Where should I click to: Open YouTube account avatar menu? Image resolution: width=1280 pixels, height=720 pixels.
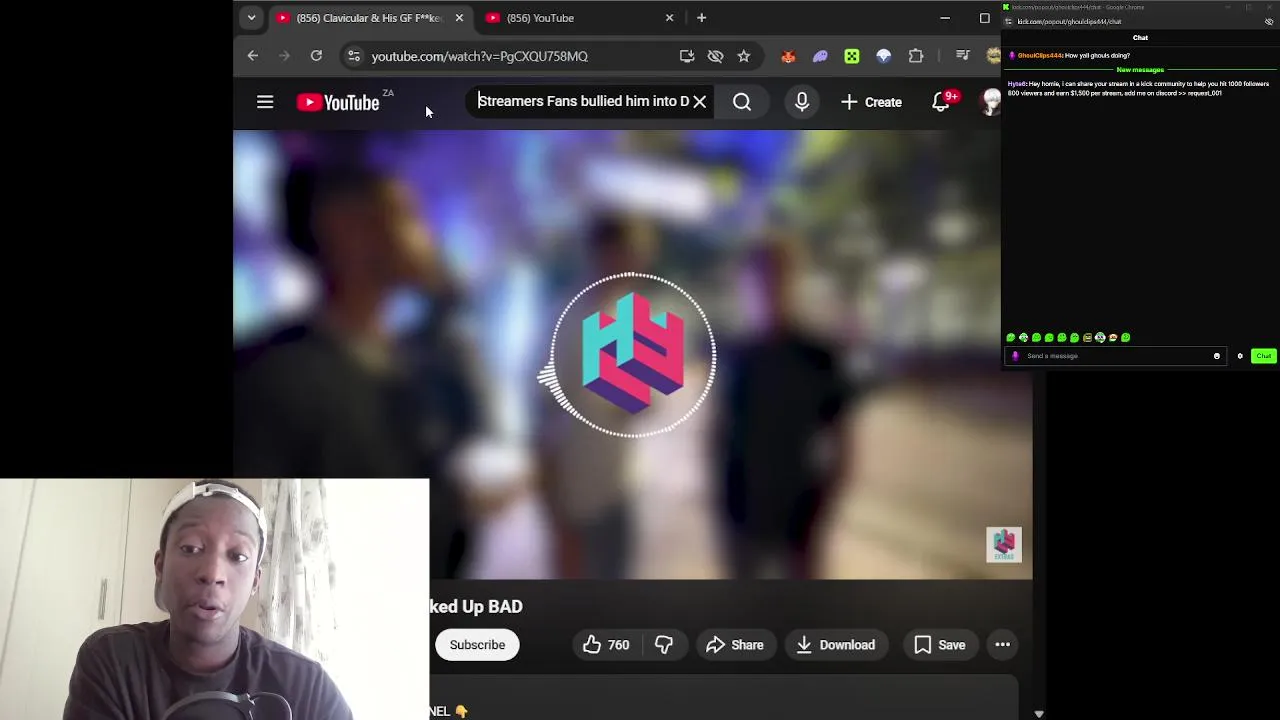coord(990,102)
